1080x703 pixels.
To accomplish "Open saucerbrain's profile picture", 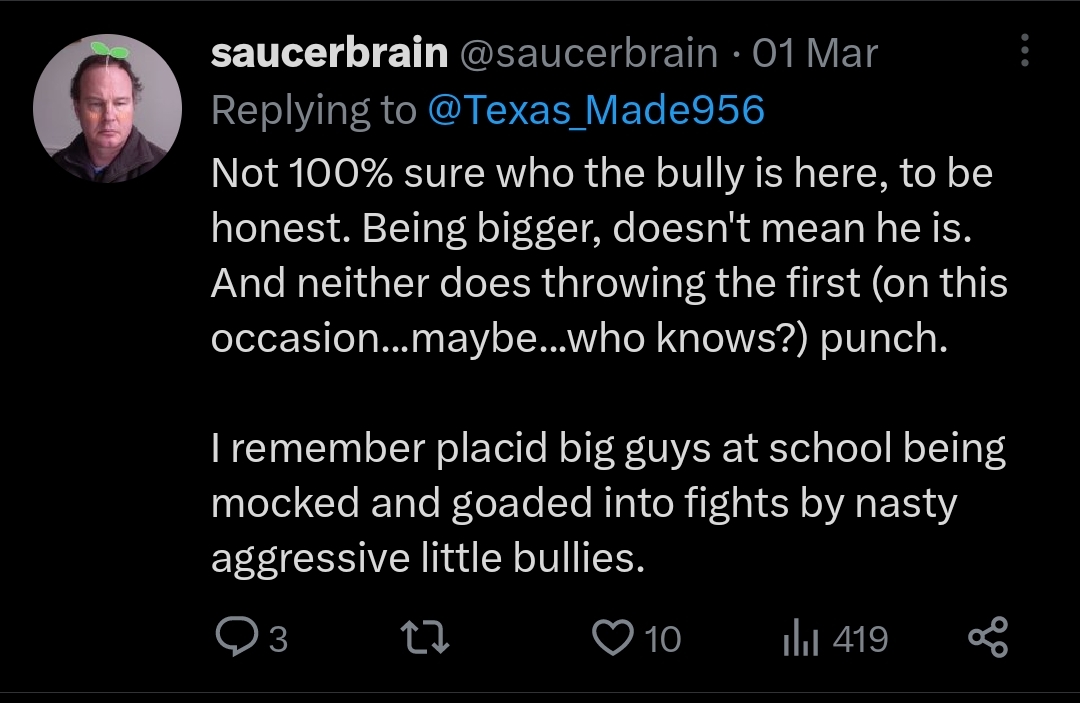I will click(x=107, y=108).
